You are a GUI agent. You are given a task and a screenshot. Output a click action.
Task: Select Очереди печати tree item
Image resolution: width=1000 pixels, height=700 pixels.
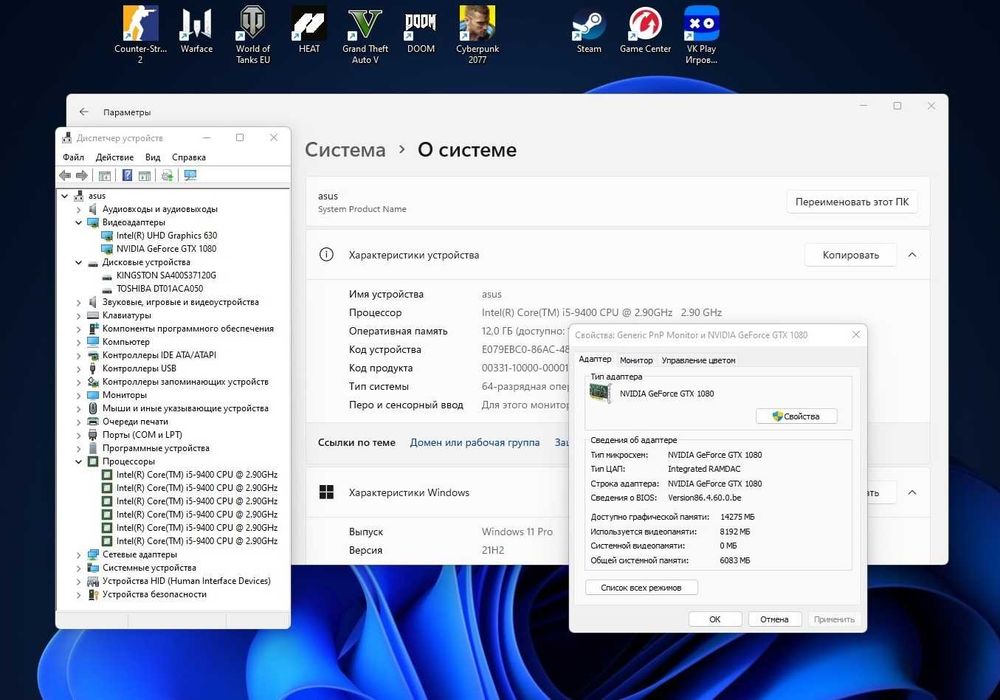(x=135, y=421)
